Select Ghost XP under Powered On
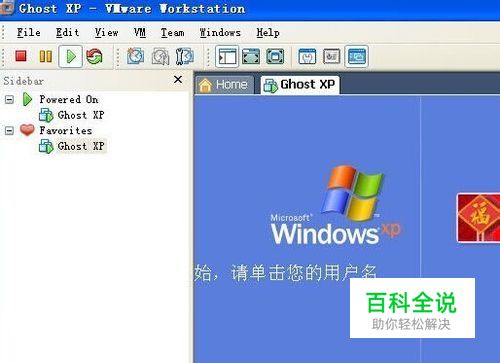 (x=72, y=115)
